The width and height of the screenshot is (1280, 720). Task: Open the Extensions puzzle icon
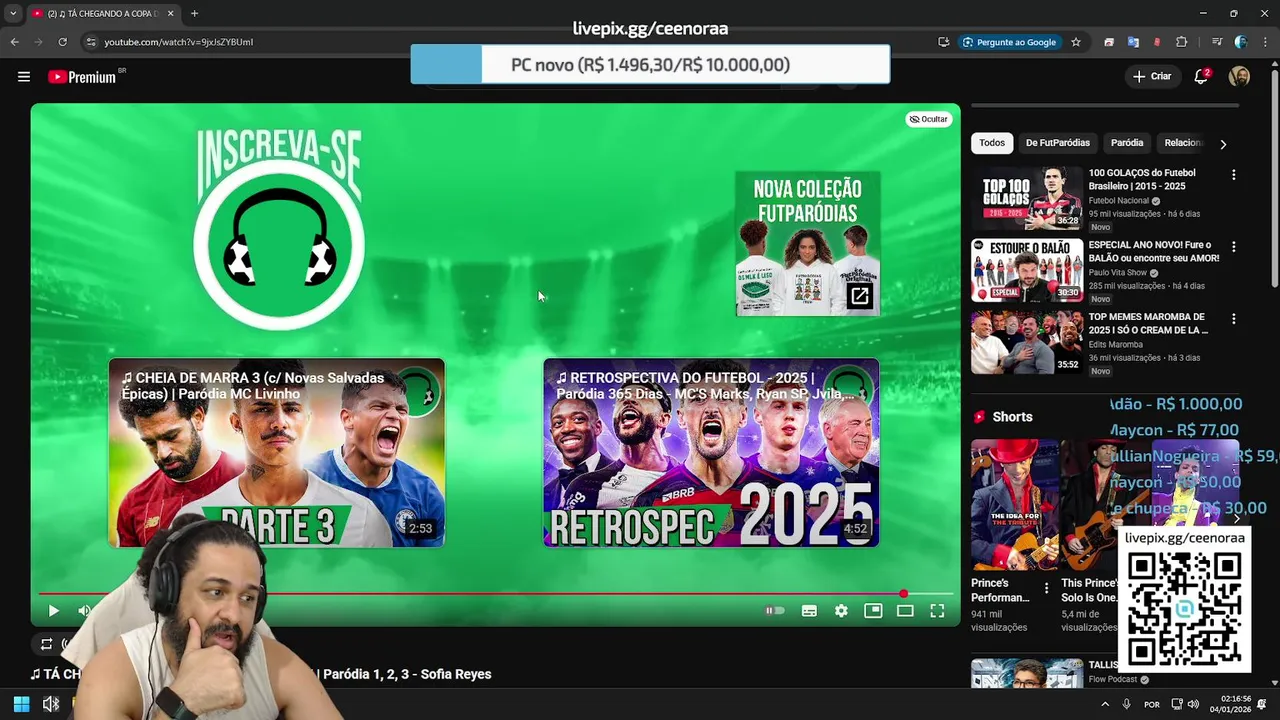click(x=1182, y=42)
